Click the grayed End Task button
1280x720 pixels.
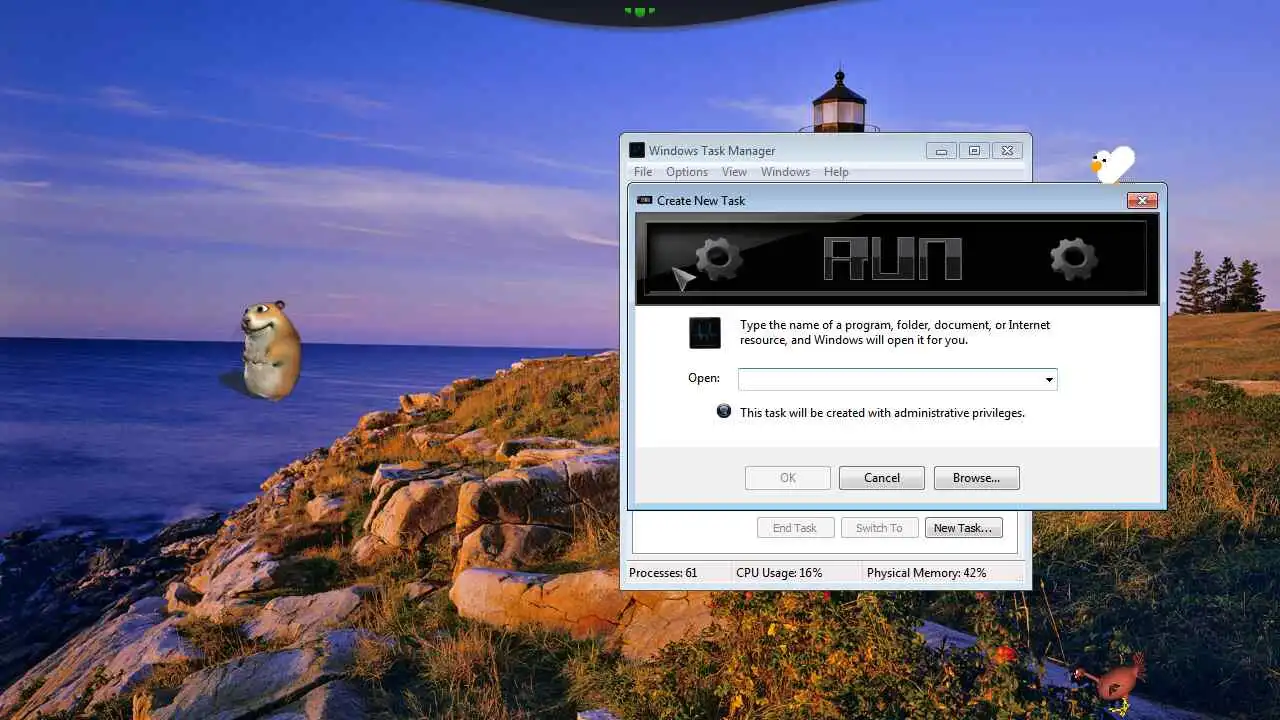[795, 528]
